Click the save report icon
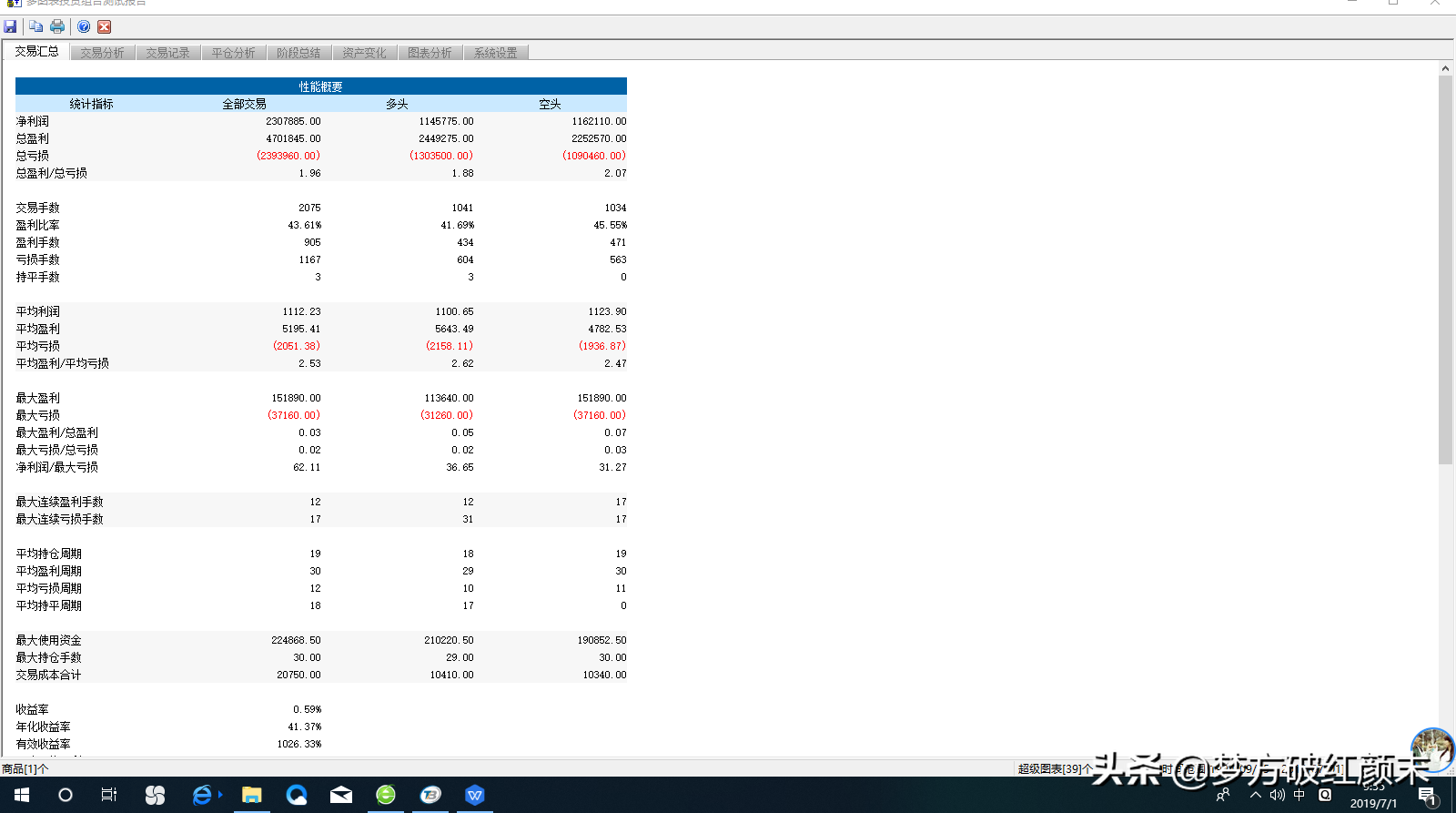 tap(10, 26)
